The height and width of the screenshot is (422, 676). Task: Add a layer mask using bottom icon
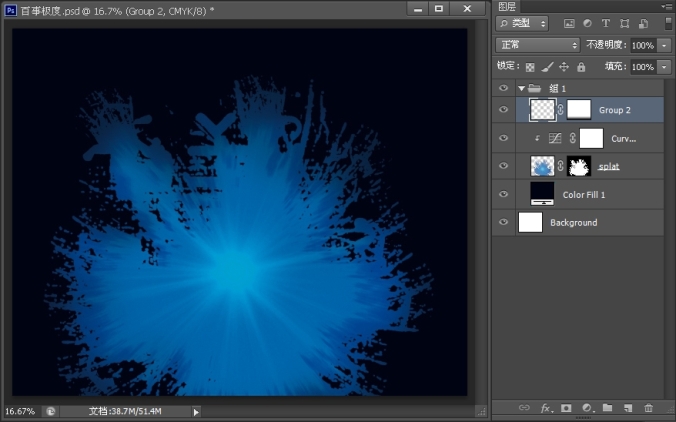[x=566, y=408]
